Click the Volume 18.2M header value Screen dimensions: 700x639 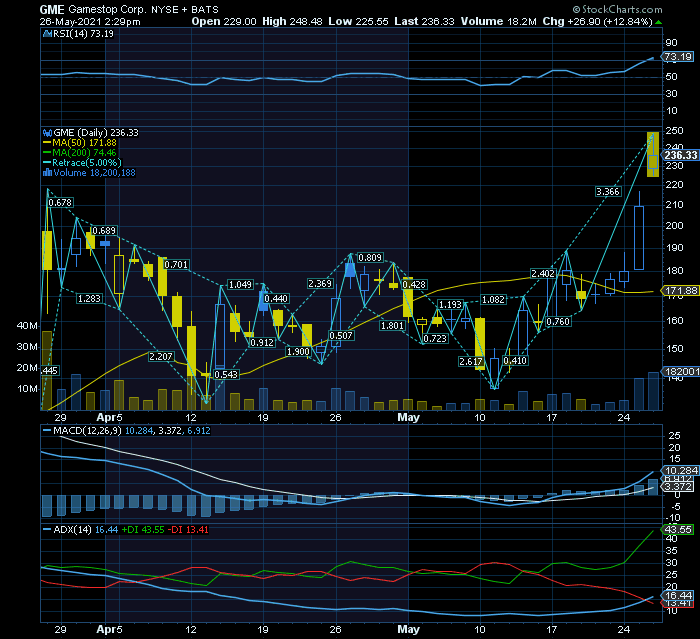coord(498,21)
